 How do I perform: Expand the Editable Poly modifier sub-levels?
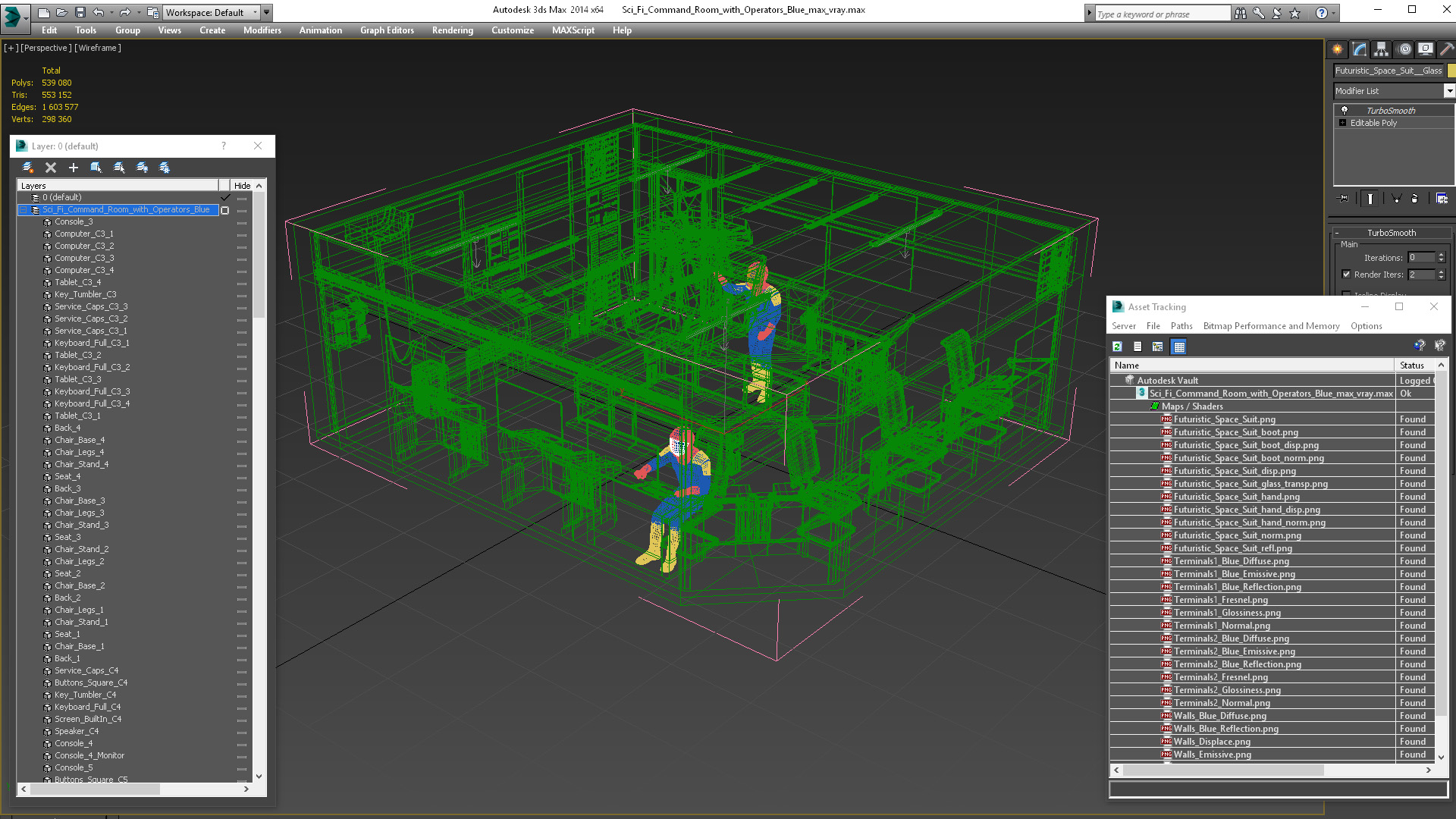coord(1342,123)
